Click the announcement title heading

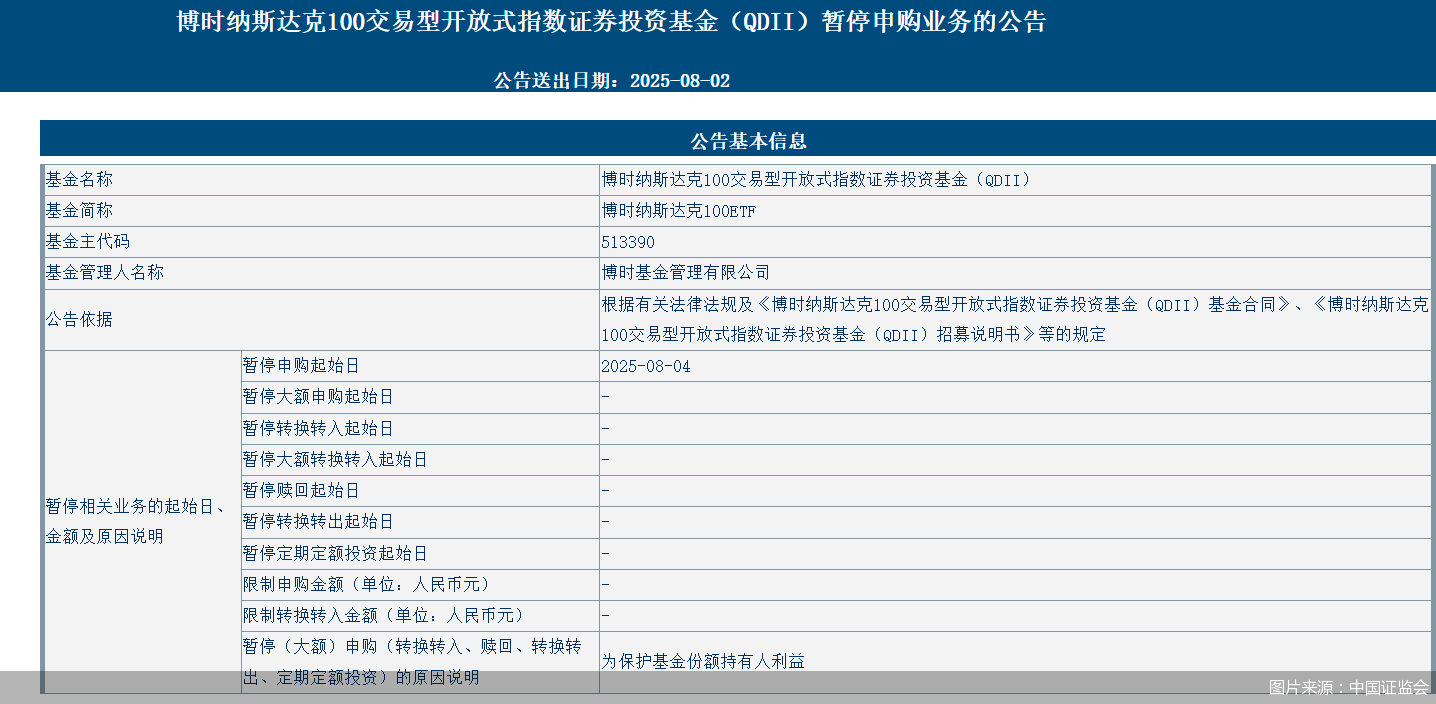[611, 22]
